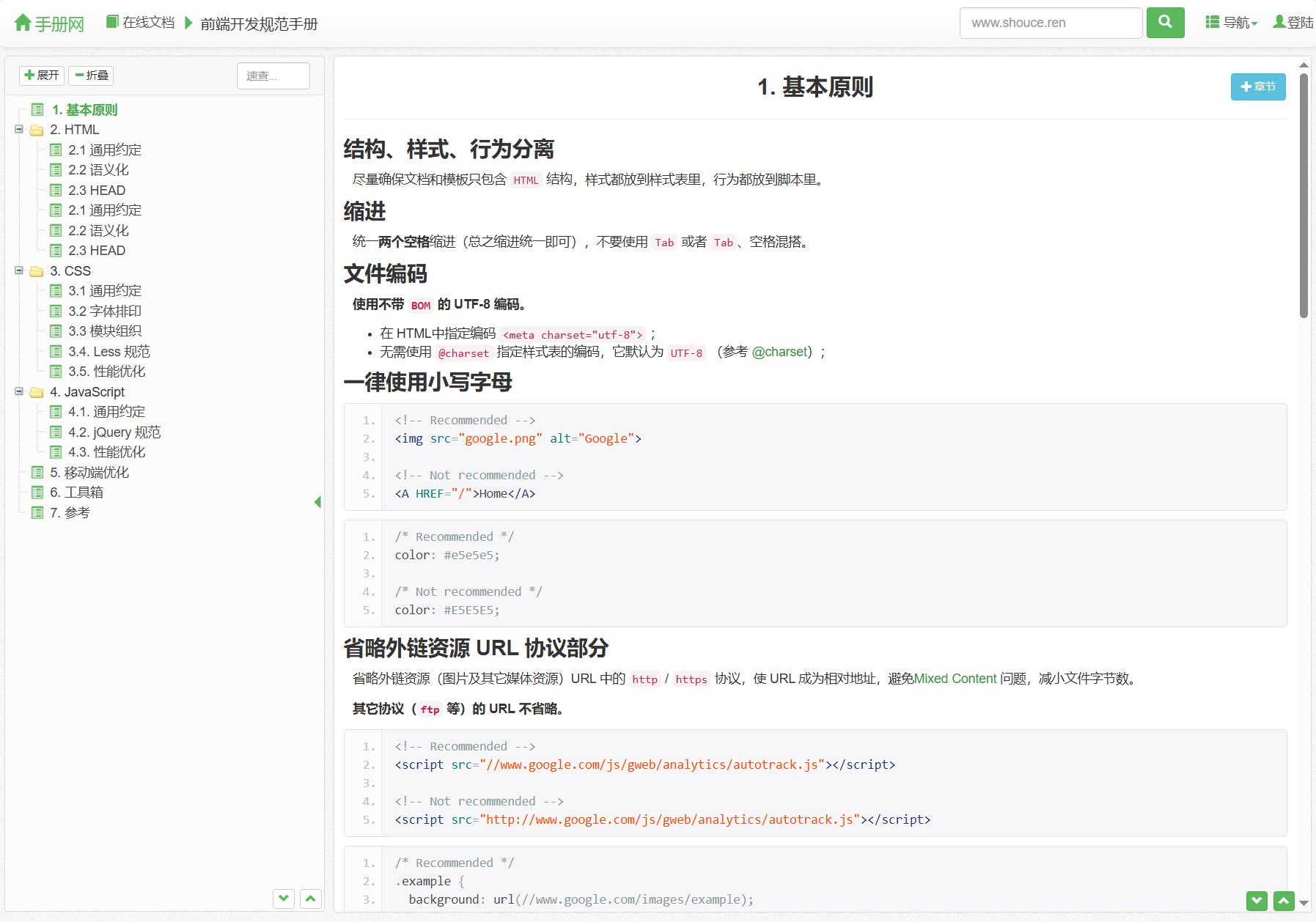Click the content page-up green chevron button
Image resolution: width=1316 pixels, height=922 pixels.
point(1284,901)
